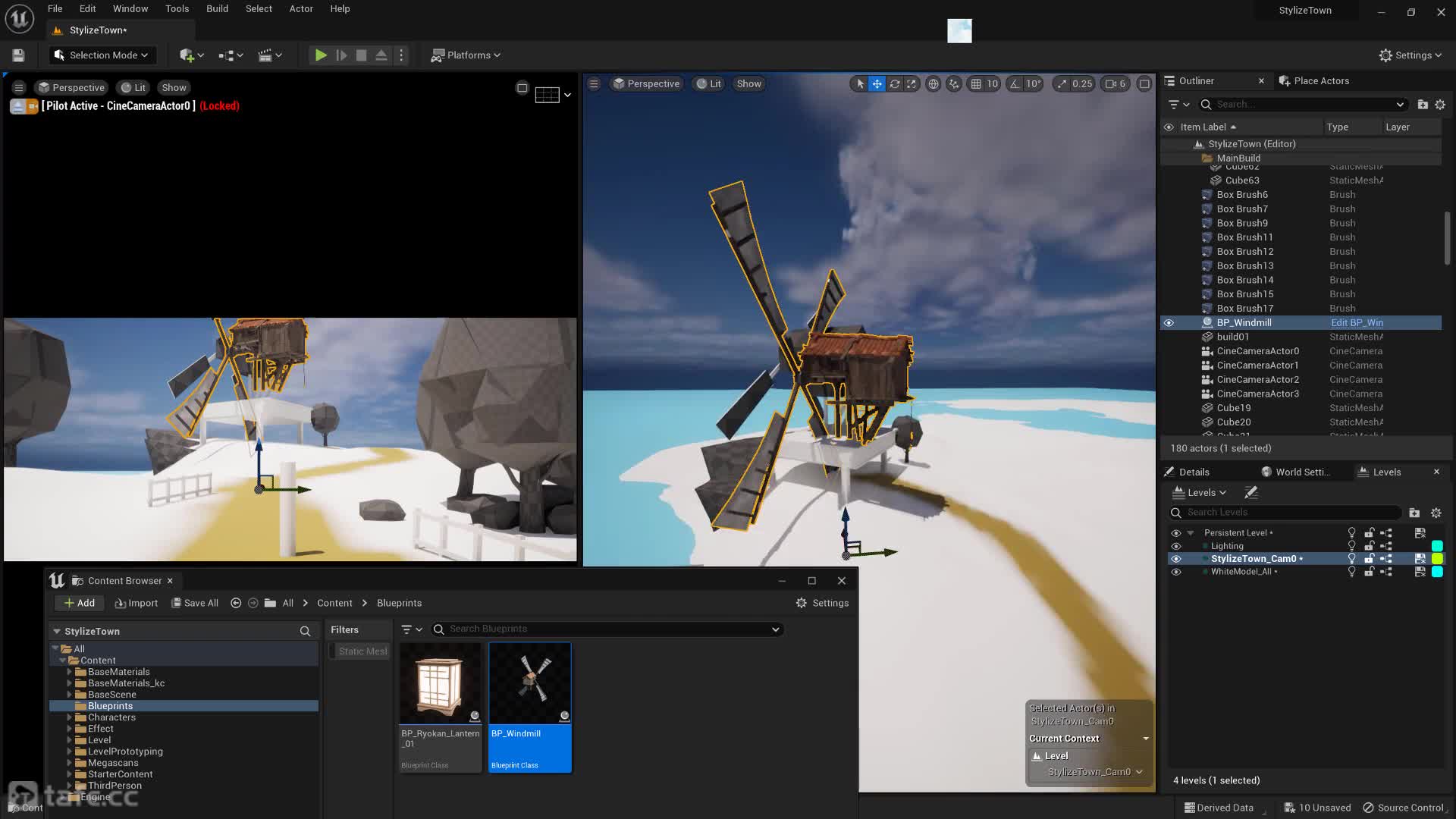Activate the Translate move tool in right viewport
The width and height of the screenshot is (1456, 819).
tap(877, 84)
